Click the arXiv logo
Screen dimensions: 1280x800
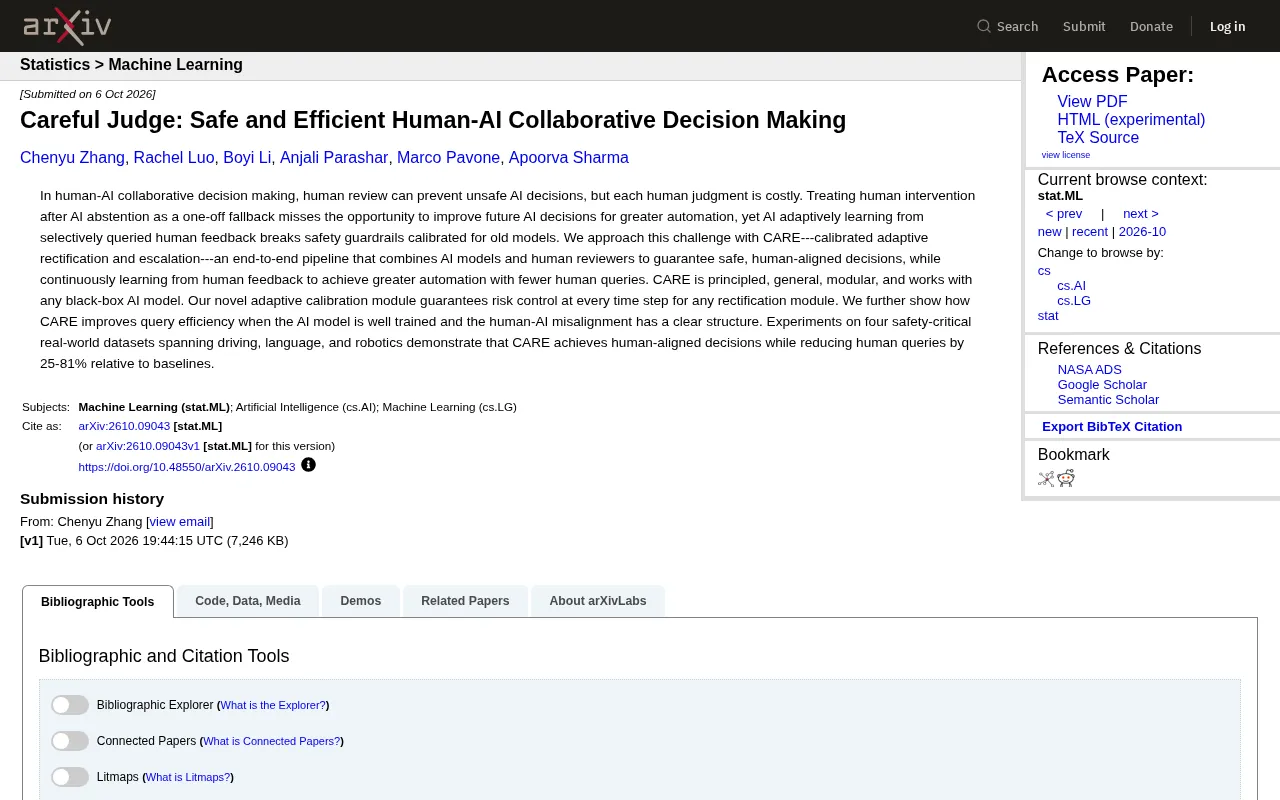[x=67, y=26]
